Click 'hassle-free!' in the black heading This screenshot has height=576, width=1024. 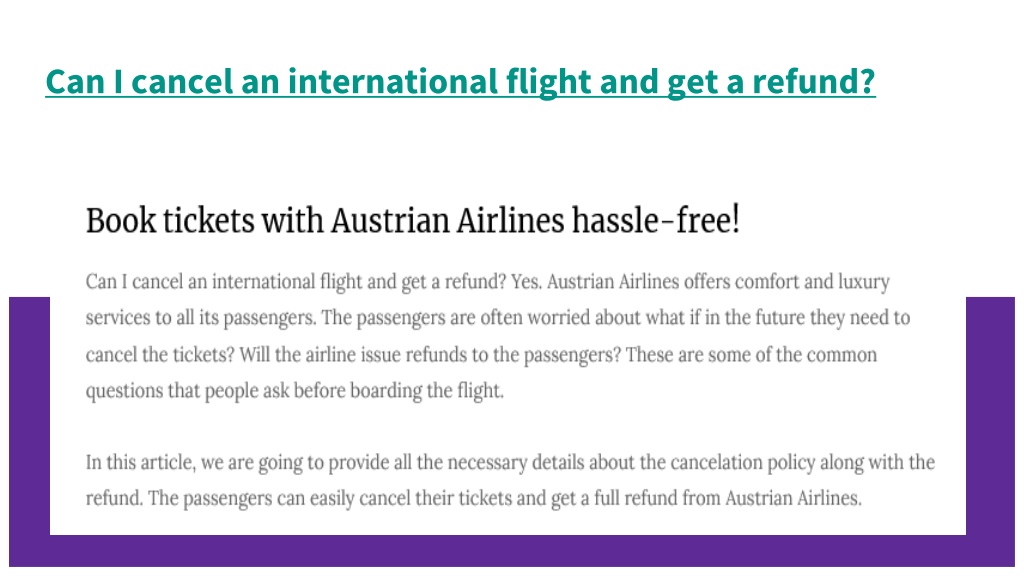656,220
